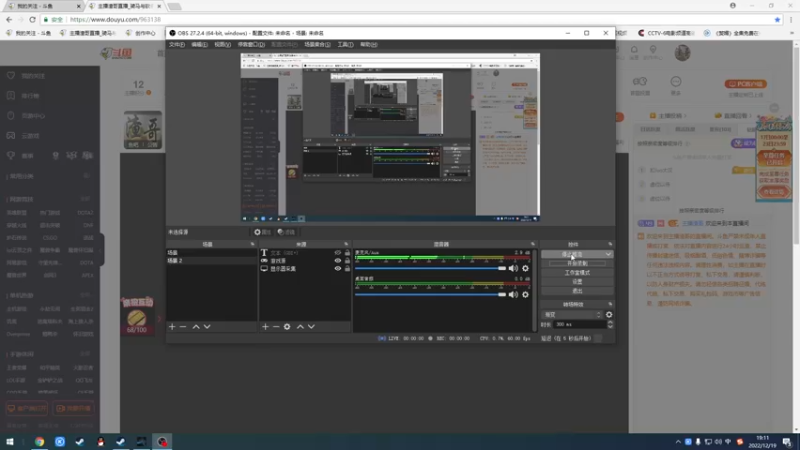Move scene up in Scenes panel
The image size is (800, 450).
tap(196, 327)
